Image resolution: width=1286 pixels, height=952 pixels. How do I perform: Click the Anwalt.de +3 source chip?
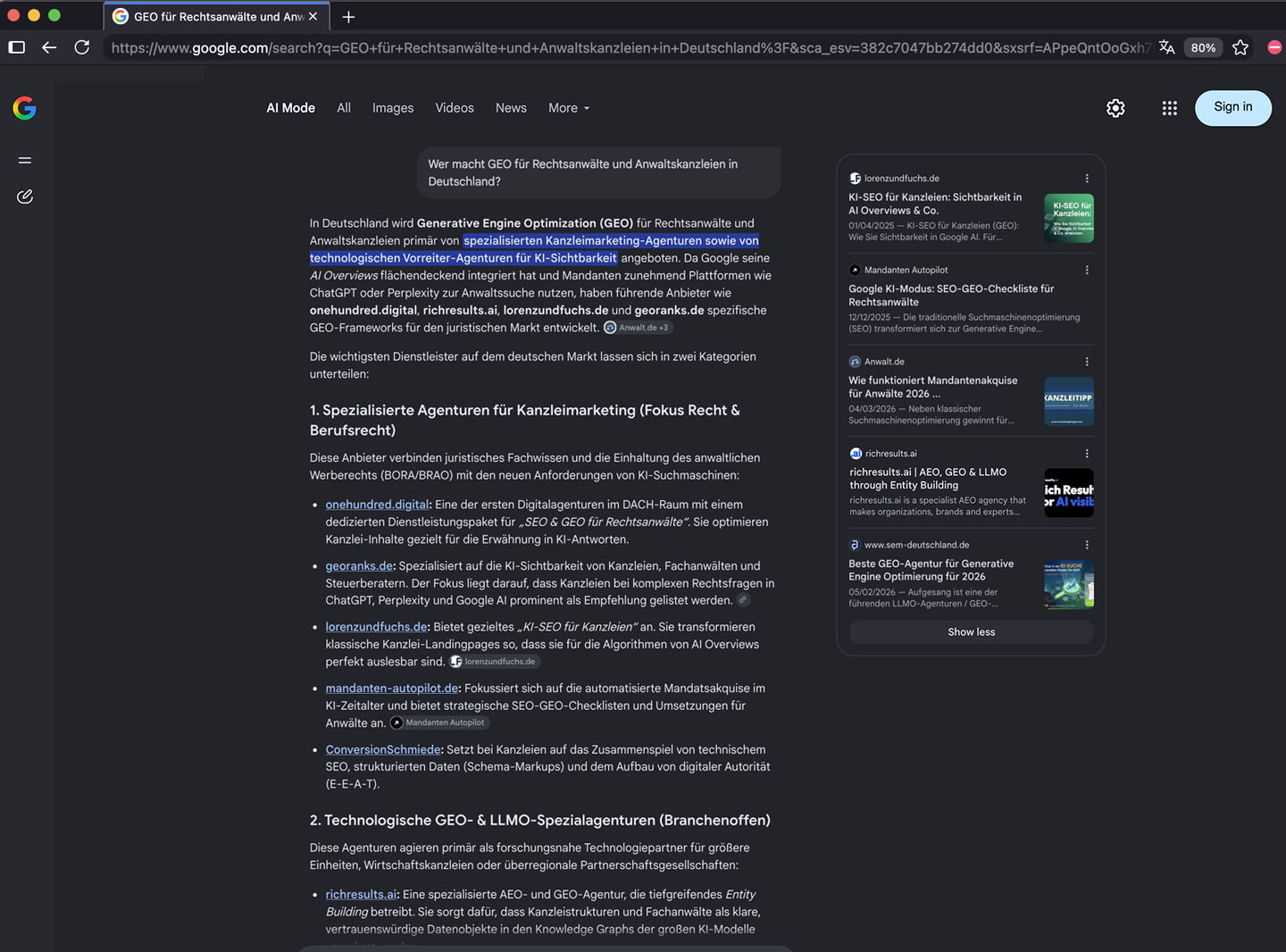pyautogui.click(x=638, y=328)
